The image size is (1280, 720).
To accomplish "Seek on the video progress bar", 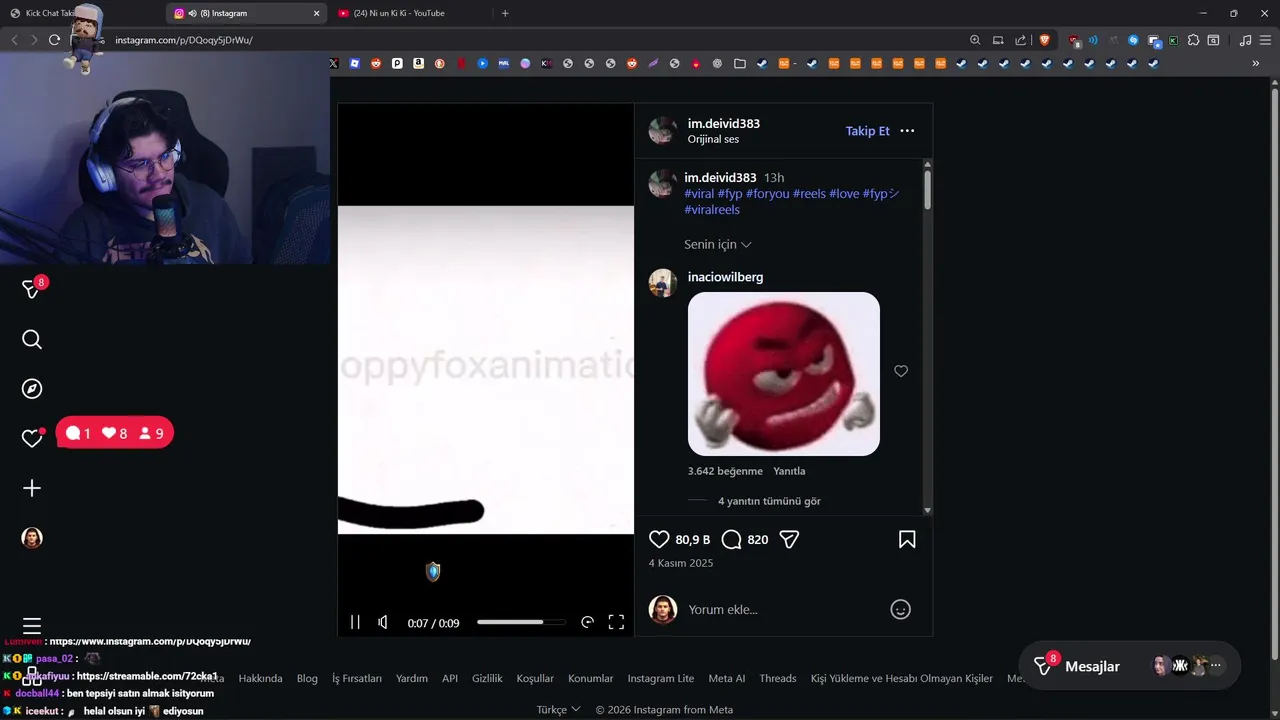I will [x=521, y=622].
